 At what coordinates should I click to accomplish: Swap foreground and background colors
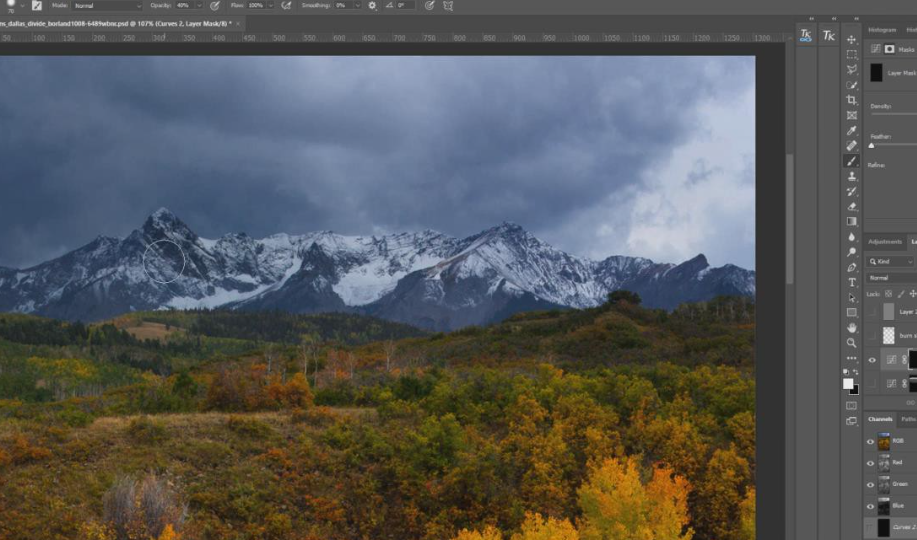click(x=856, y=372)
